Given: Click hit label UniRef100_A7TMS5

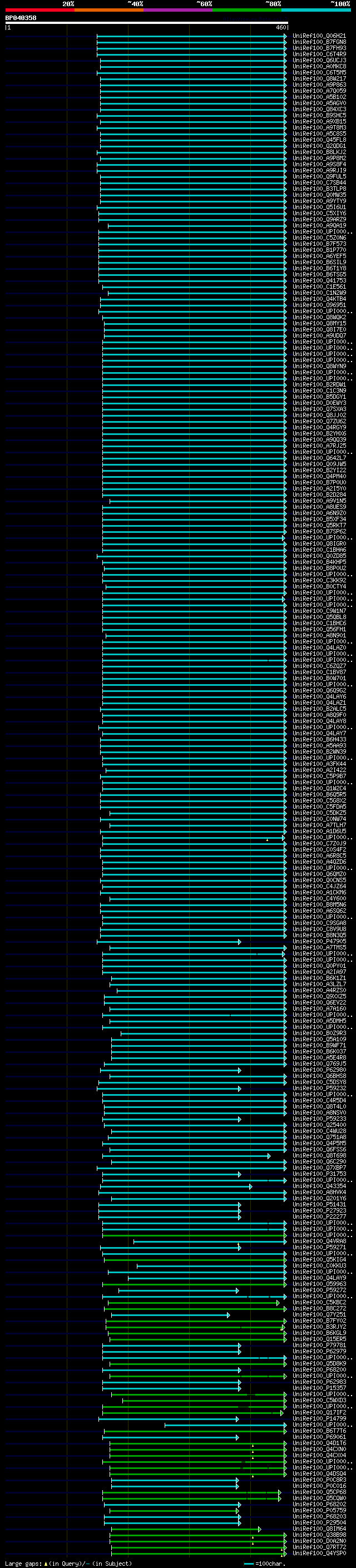Looking at the screenshot, I should [x=319, y=948].
